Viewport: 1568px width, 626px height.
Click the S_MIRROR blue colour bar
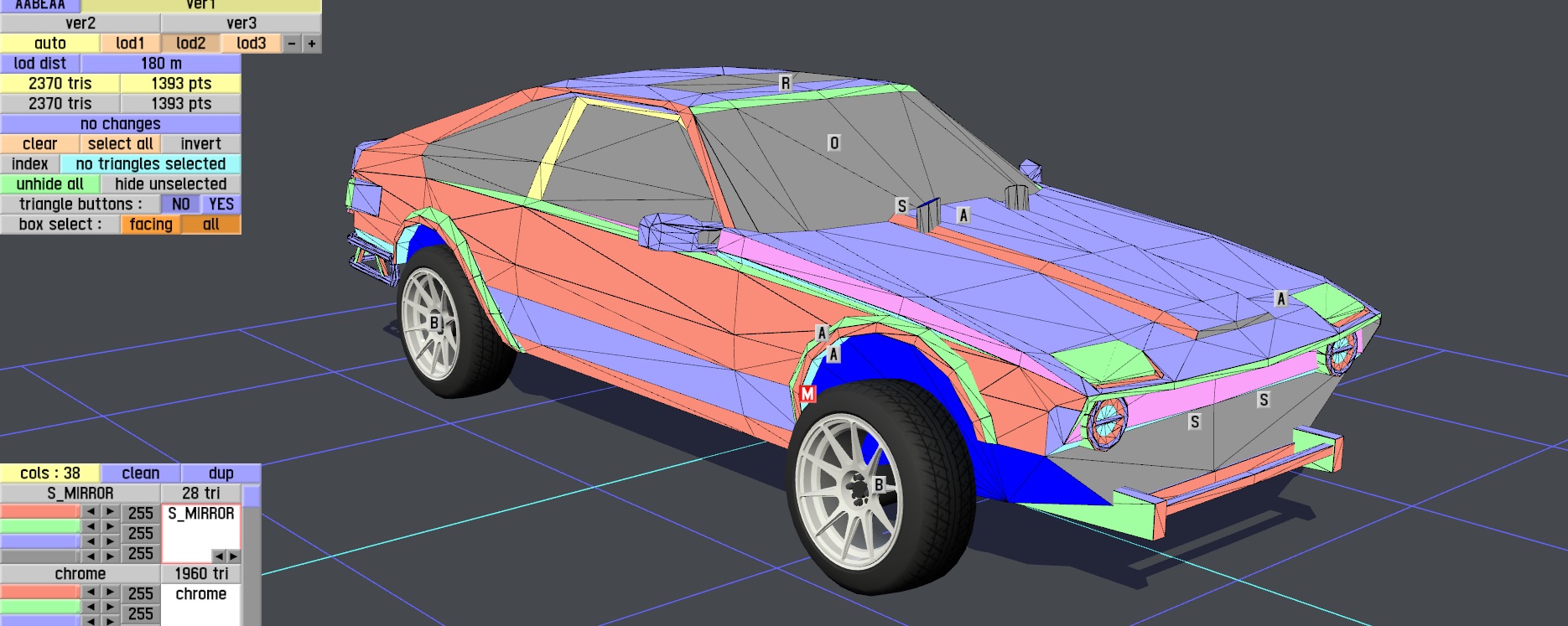pos(40,541)
